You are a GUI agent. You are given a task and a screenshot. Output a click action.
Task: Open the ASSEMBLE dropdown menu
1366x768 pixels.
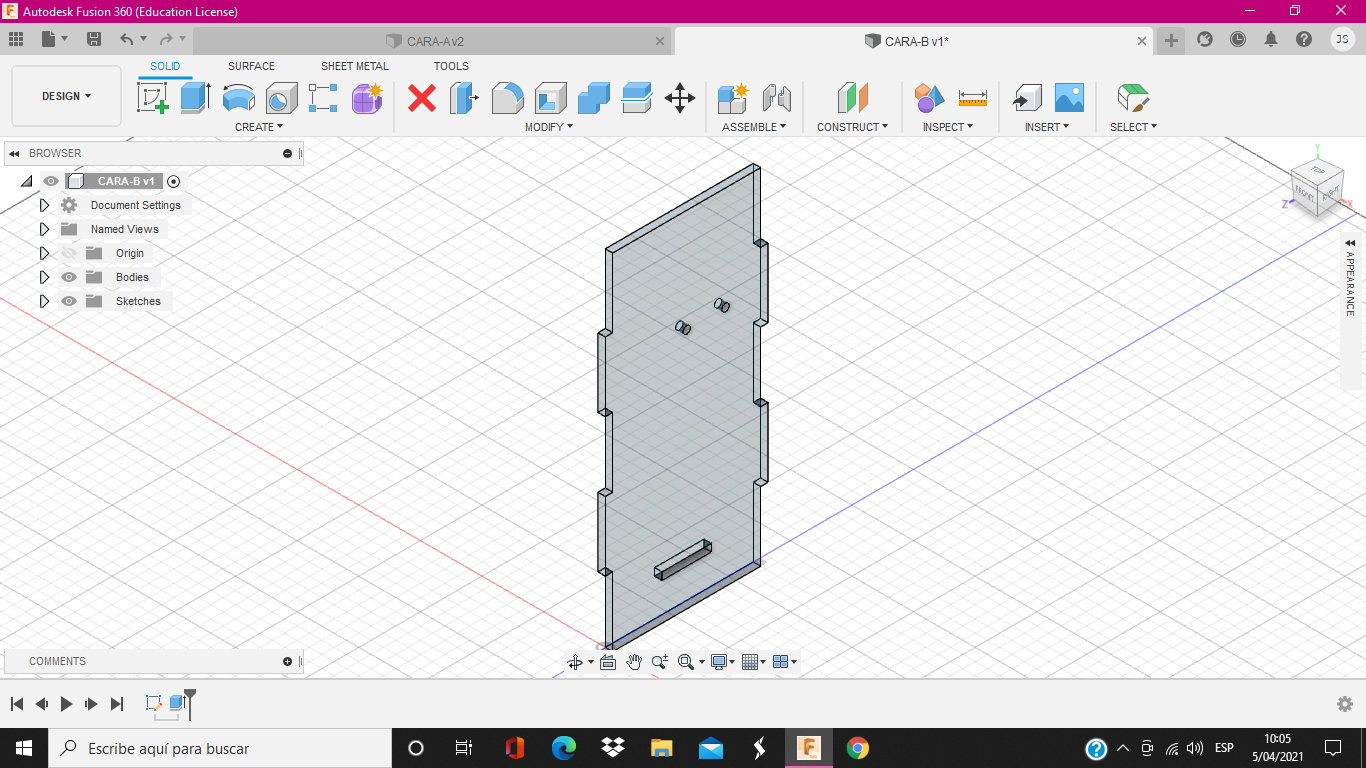pyautogui.click(x=754, y=127)
